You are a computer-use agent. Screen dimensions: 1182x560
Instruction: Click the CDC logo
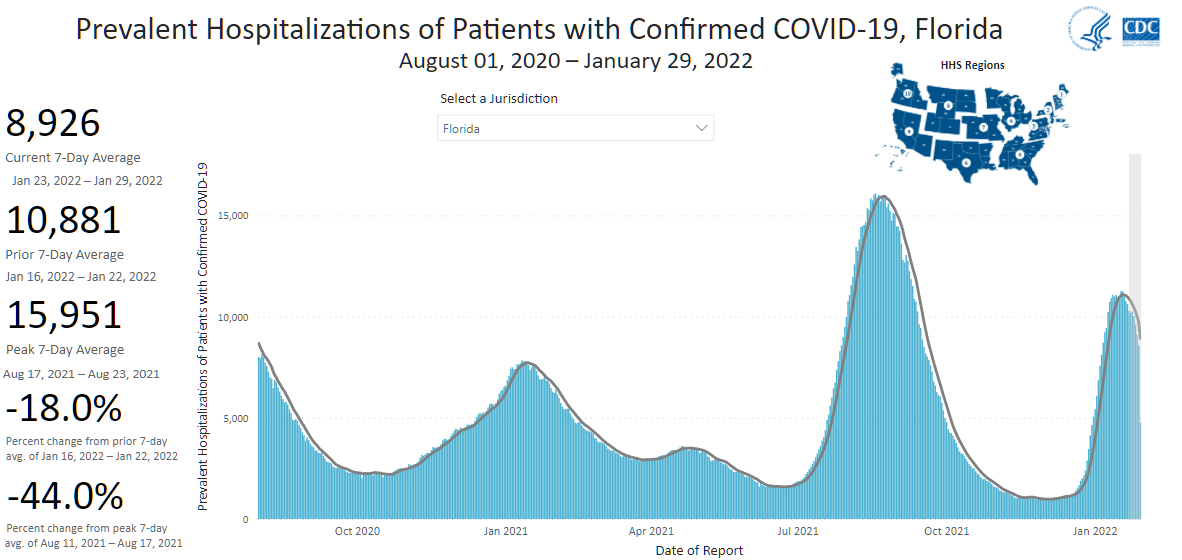(1141, 28)
